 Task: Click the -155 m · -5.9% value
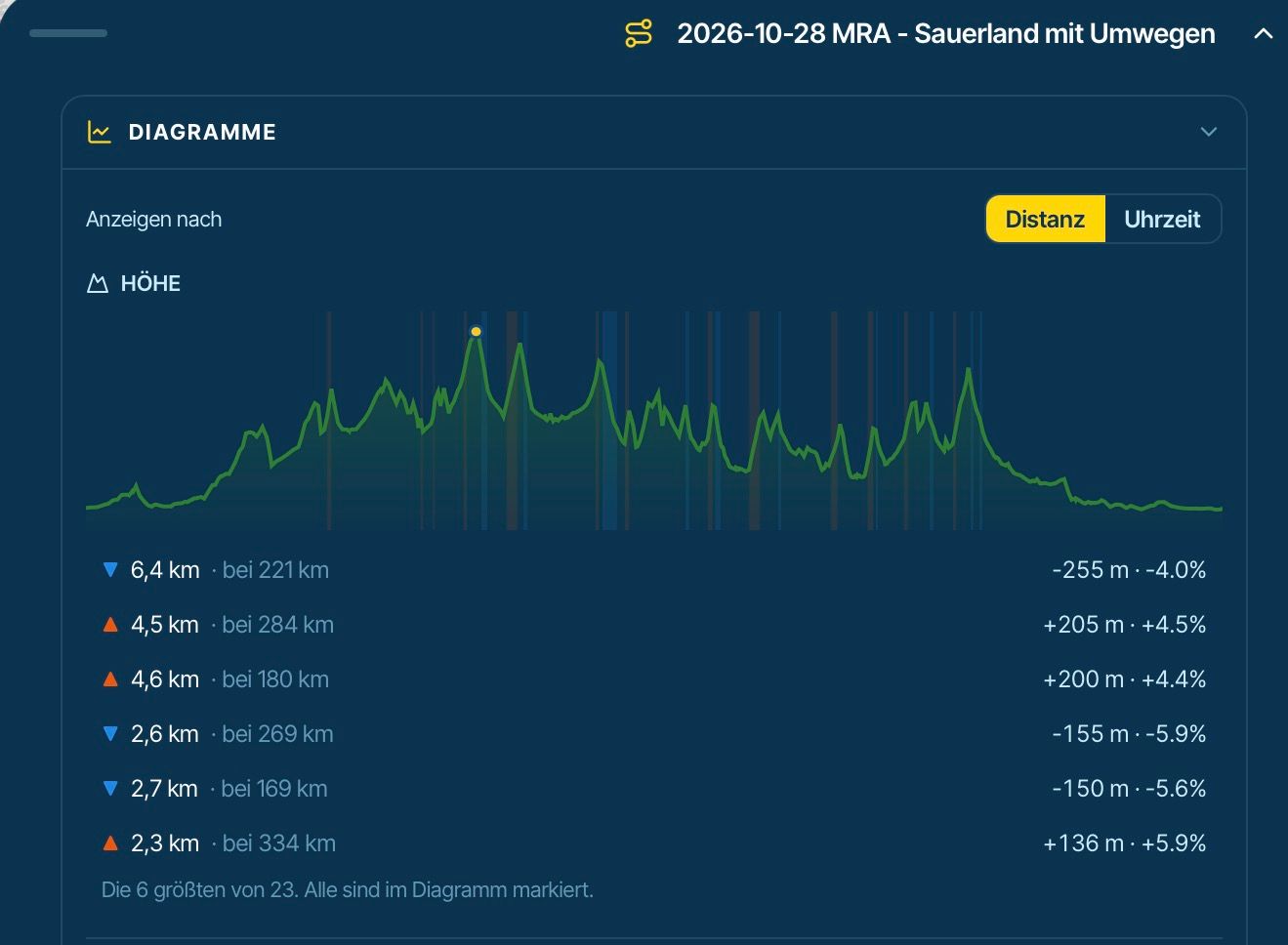(1129, 734)
